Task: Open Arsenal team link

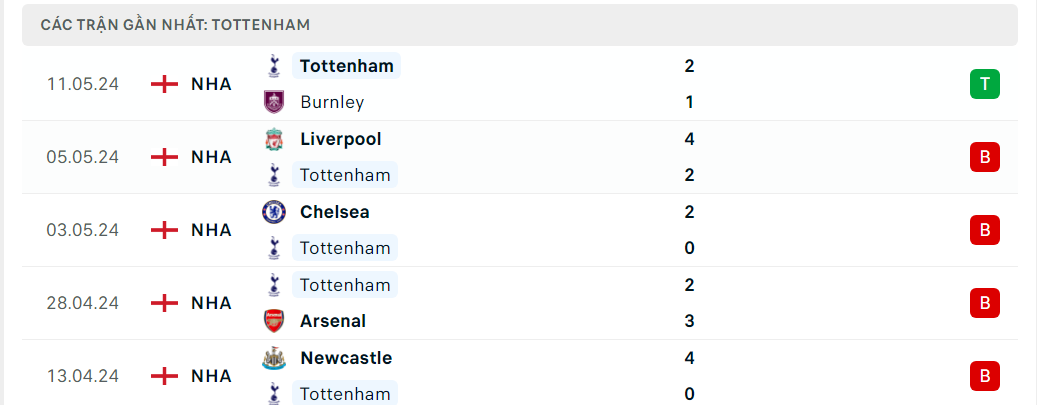Action: [332, 321]
